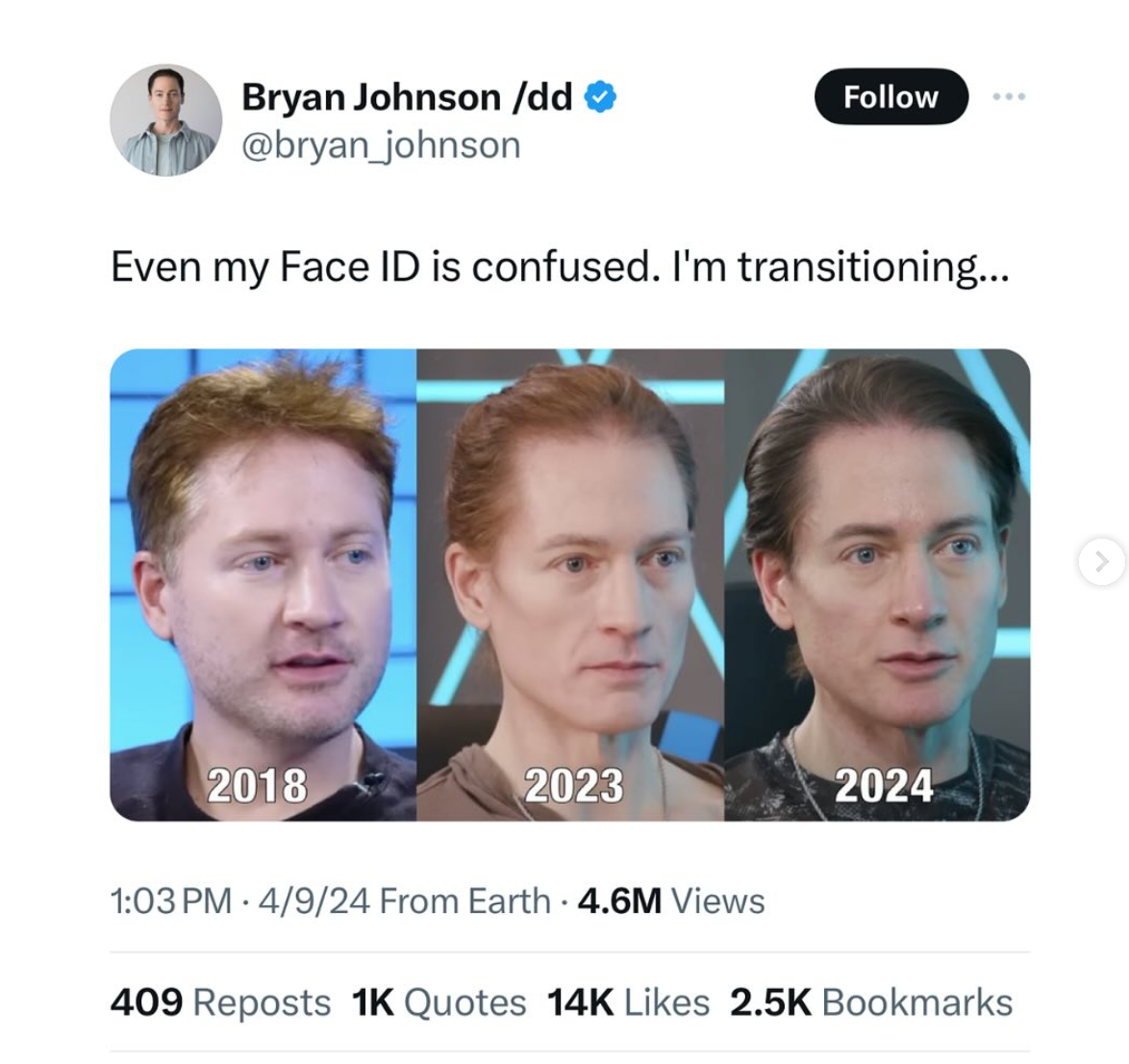Click the 2024 year label on image

884,785
